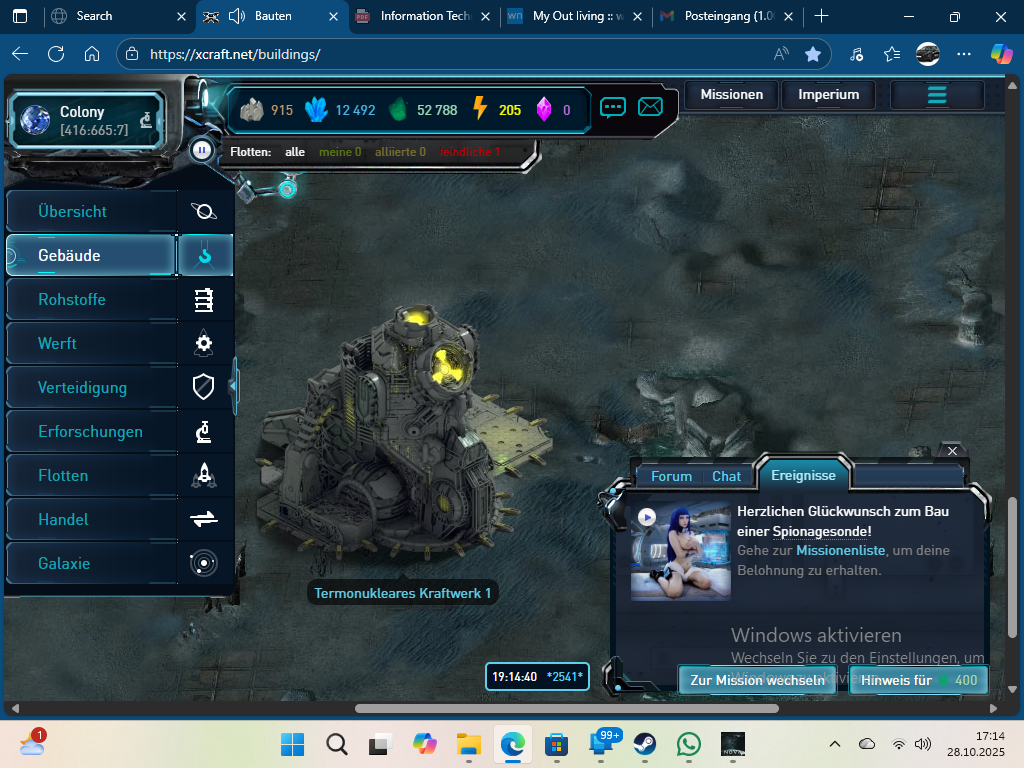Filter fleets by 'feindliche'
1024x768 pixels.
coord(469,152)
